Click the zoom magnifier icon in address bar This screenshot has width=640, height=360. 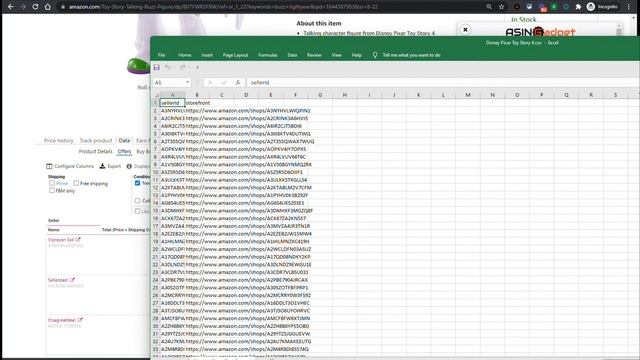click(x=489, y=7)
